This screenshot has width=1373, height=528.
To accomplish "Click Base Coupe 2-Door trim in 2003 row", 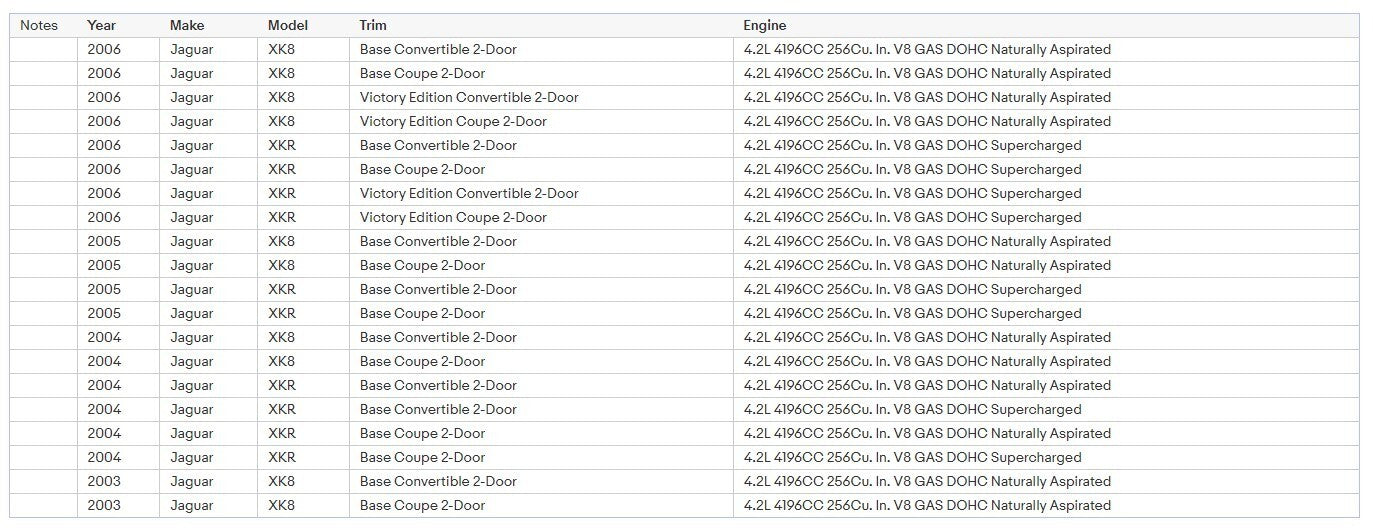I will click(422, 505).
